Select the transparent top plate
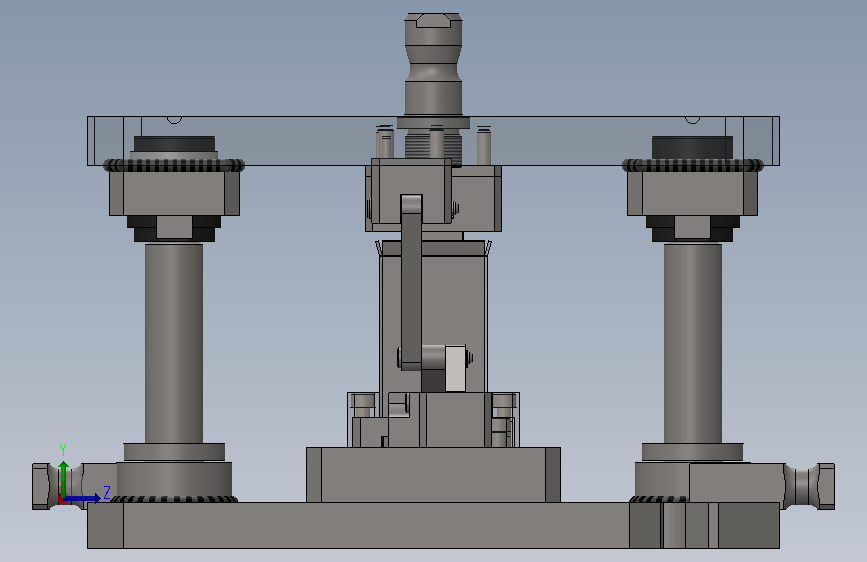The image size is (867, 562). pos(434,140)
